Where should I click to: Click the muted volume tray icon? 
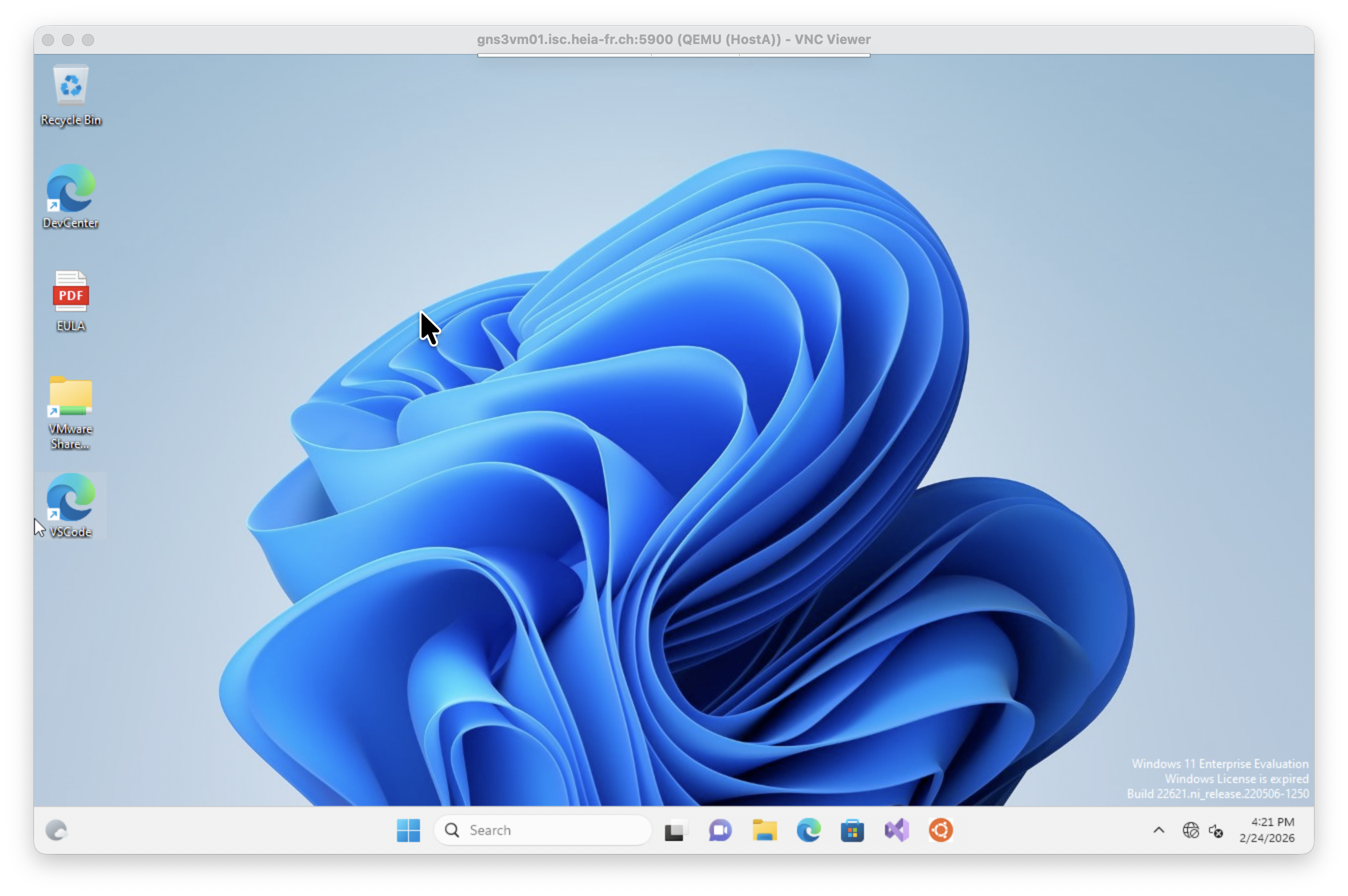pos(1216,830)
